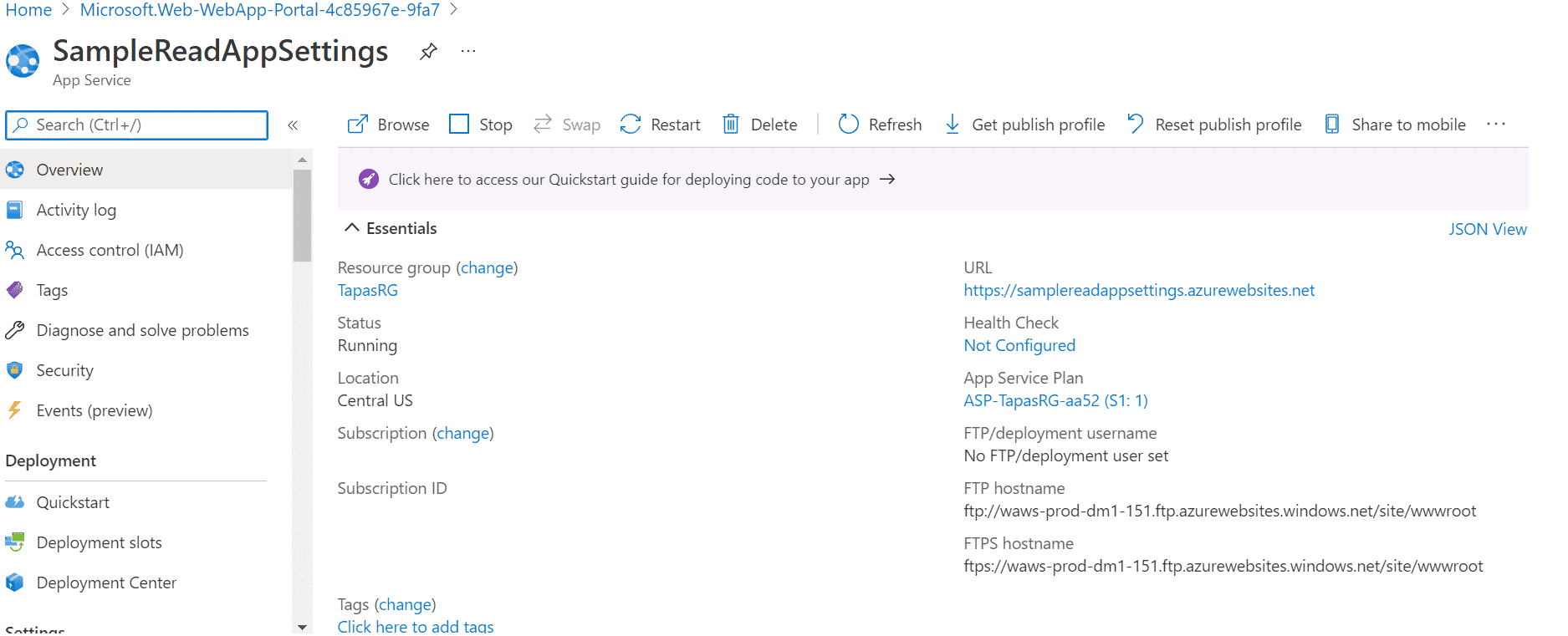This screenshot has height=636, width=1568.
Task: Click the Deployment slots icon
Action: click(x=15, y=542)
